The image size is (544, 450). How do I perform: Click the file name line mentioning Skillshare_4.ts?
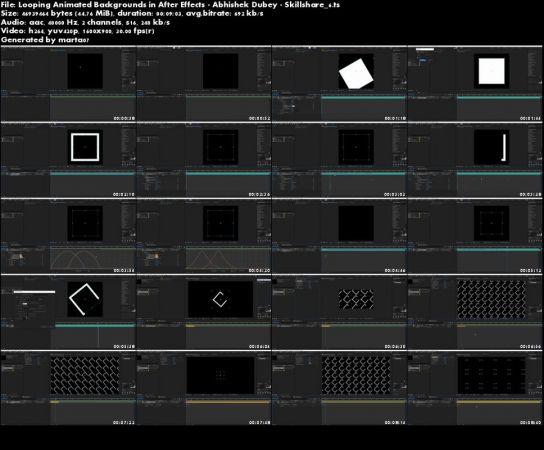[x=170, y=5]
